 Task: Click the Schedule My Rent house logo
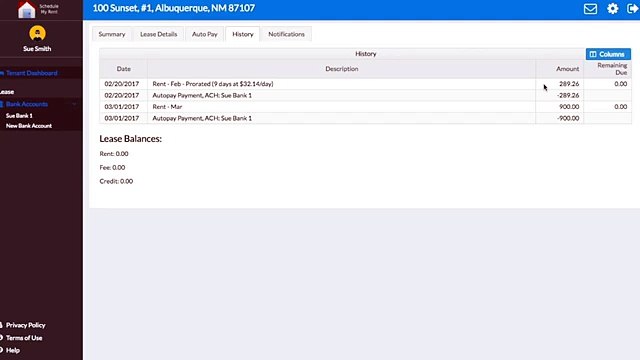(27, 9)
